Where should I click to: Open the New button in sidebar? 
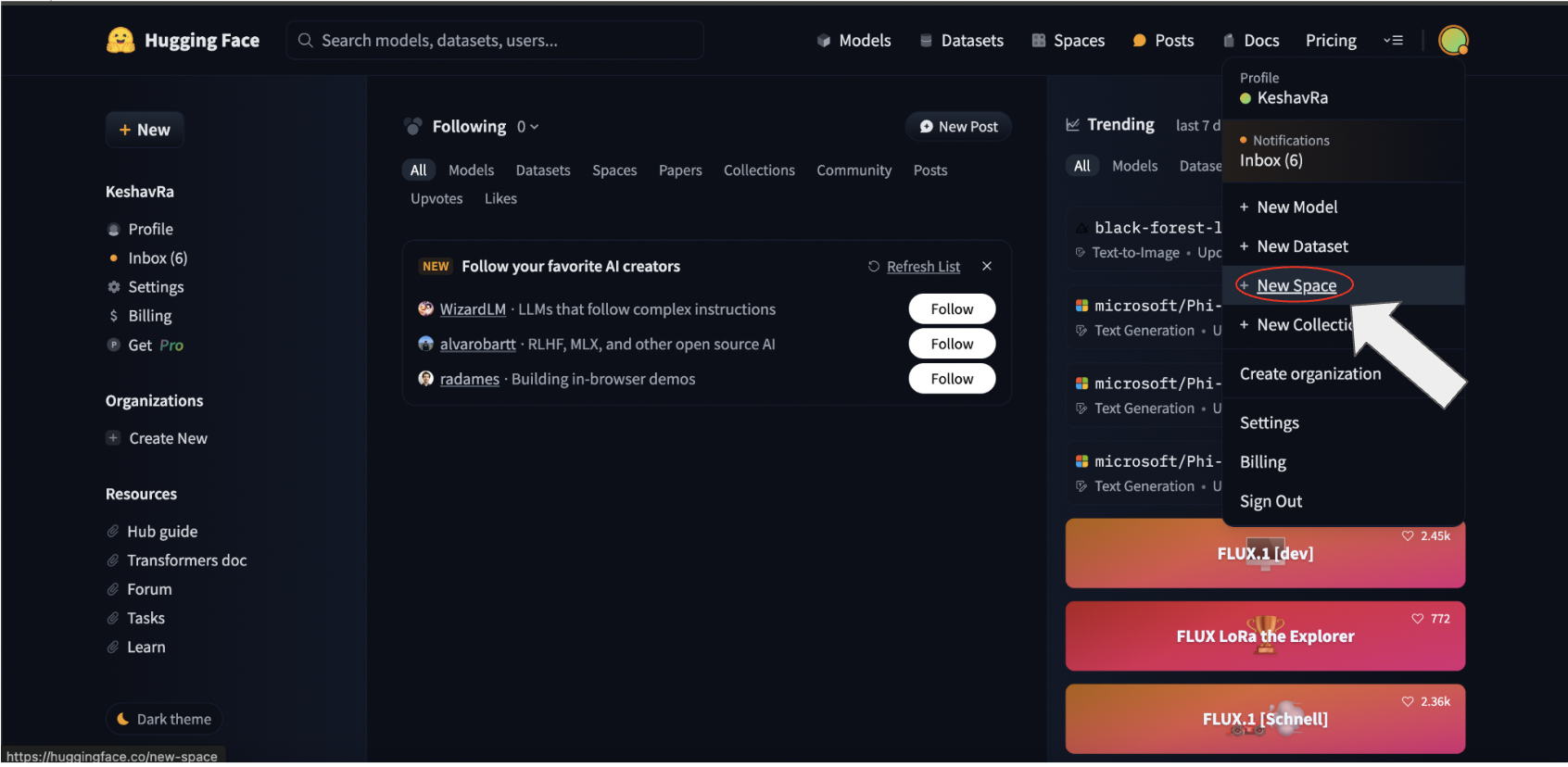coord(145,130)
